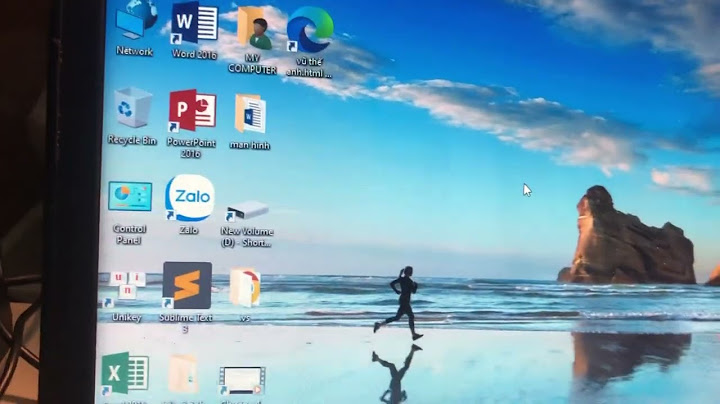Launch the Zalo shortcut
The width and height of the screenshot is (720, 404).
[x=189, y=197]
